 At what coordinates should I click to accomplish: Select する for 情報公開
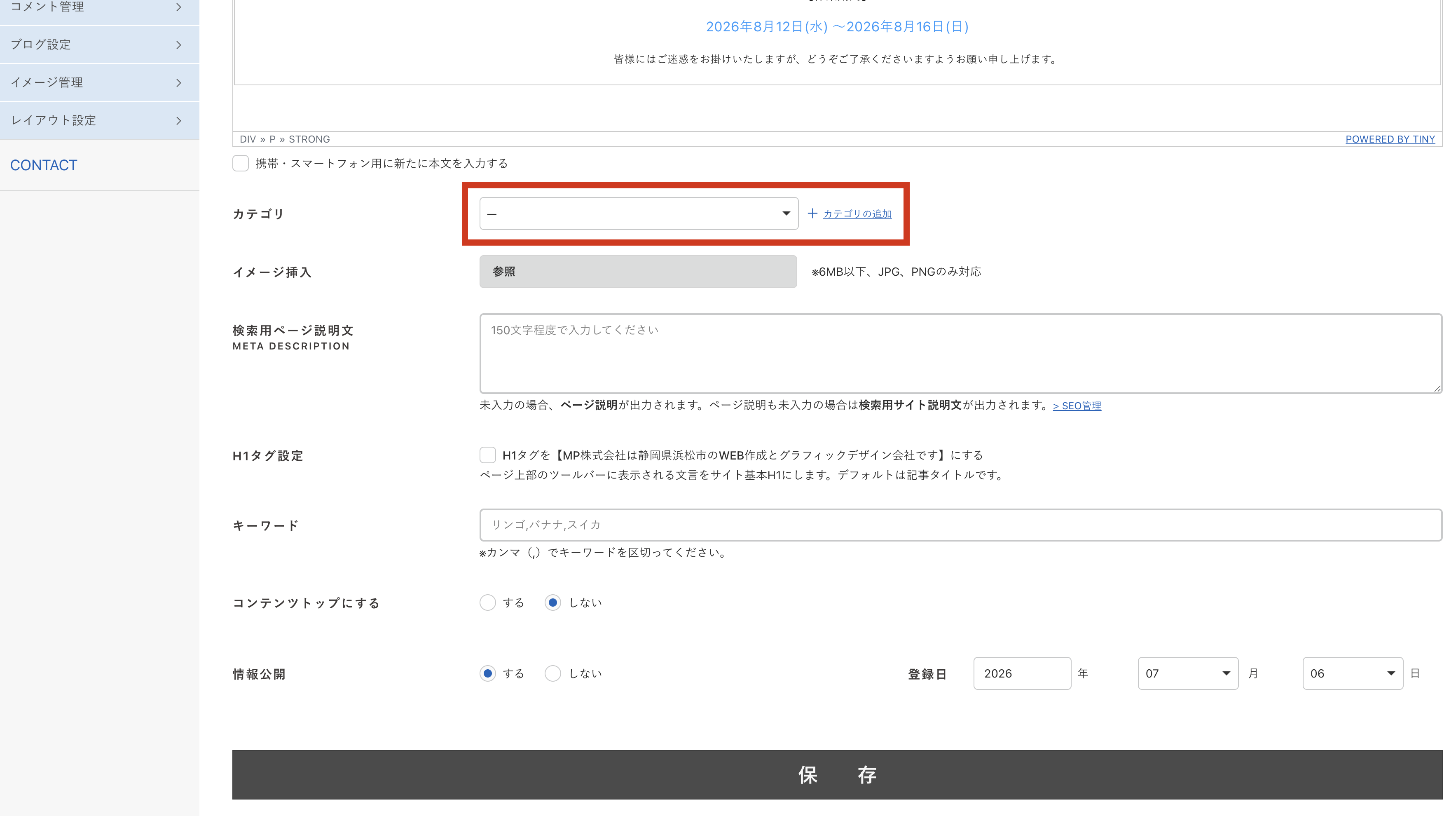(488, 673)
